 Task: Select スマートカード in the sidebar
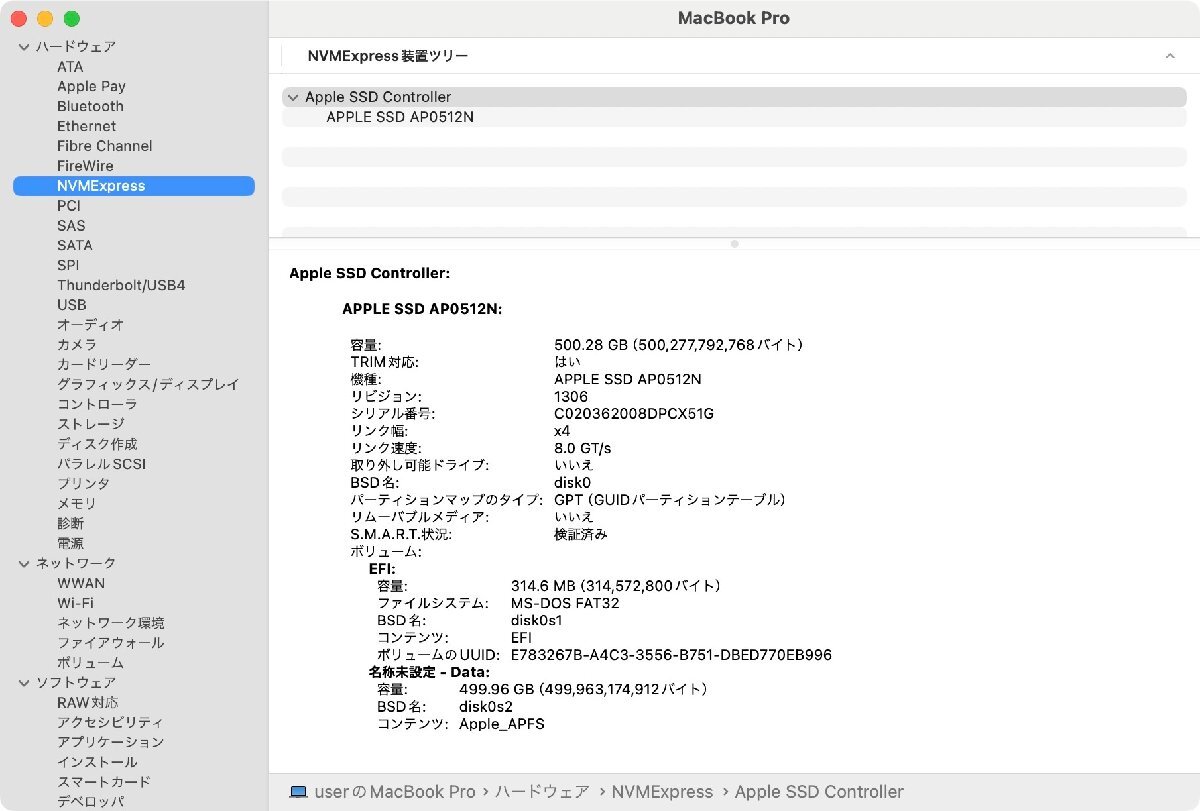(104, 782)
